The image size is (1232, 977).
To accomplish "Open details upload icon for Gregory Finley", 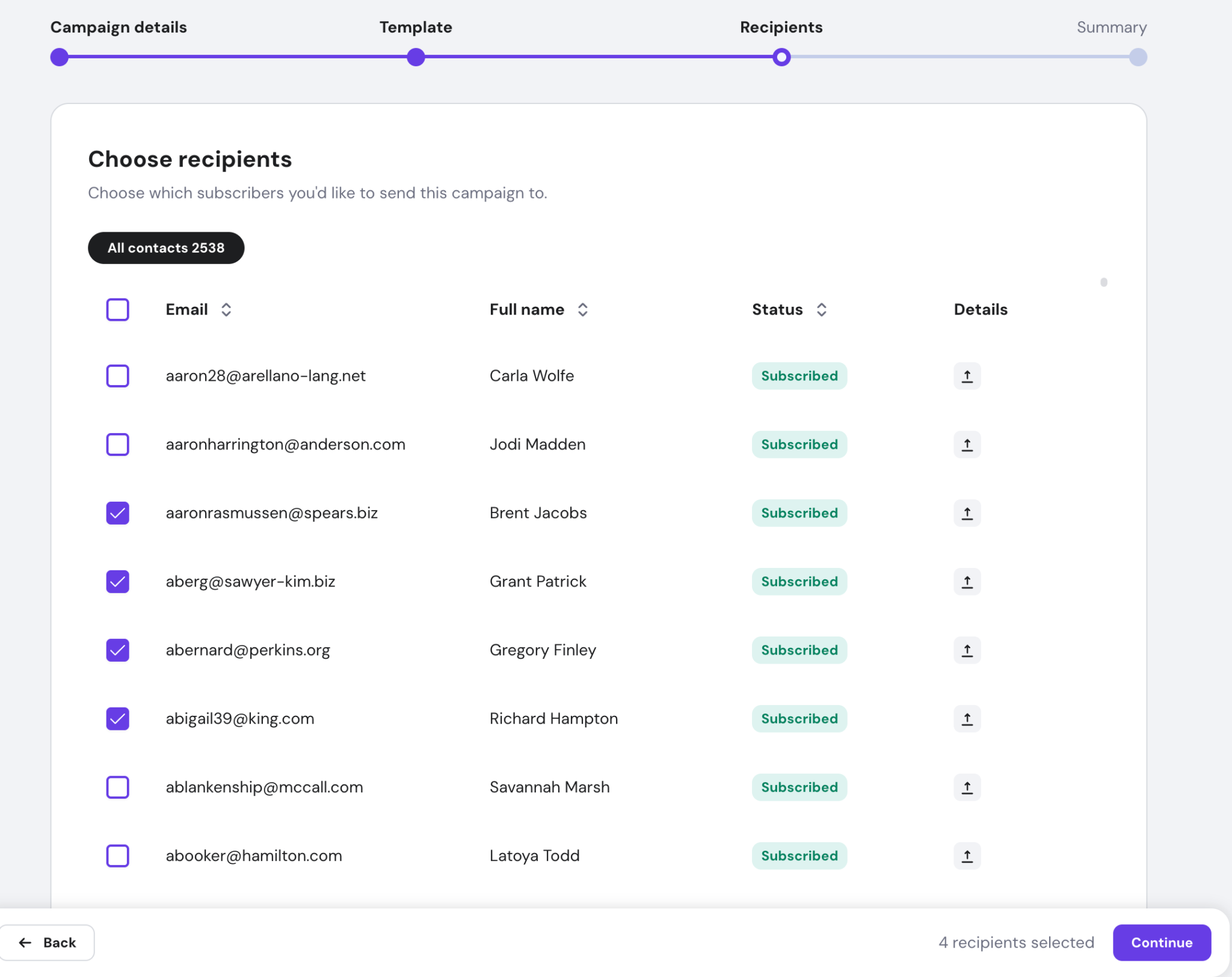I will coord(967,650).
